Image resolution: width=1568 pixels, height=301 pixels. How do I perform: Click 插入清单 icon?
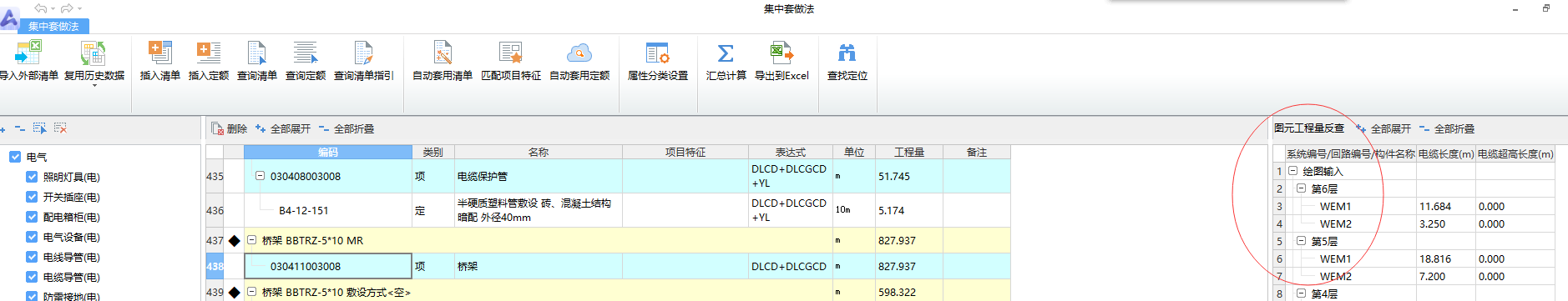pos(159,53)
